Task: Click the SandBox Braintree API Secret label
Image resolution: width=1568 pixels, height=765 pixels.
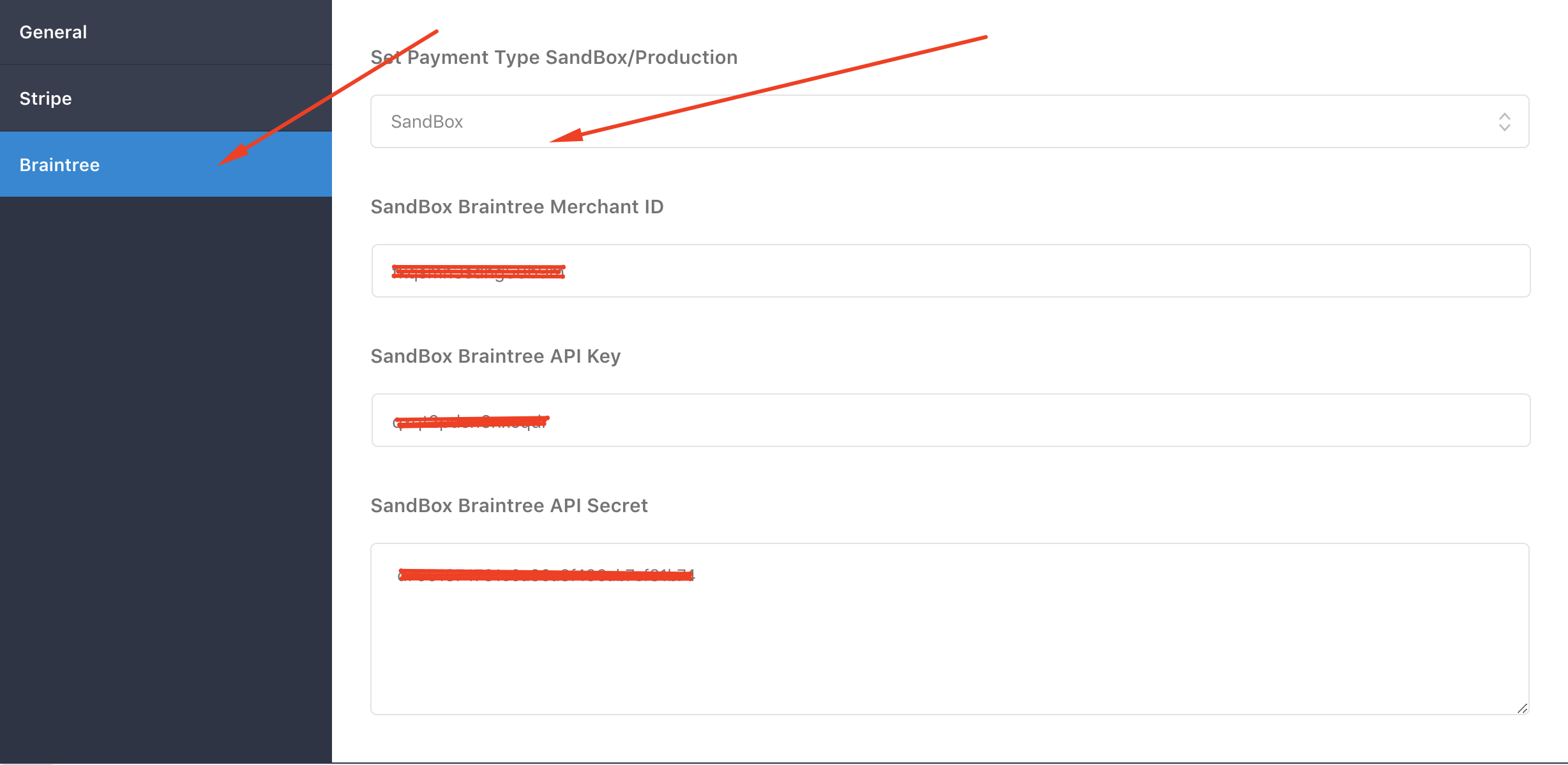Action: click(509, 506)
